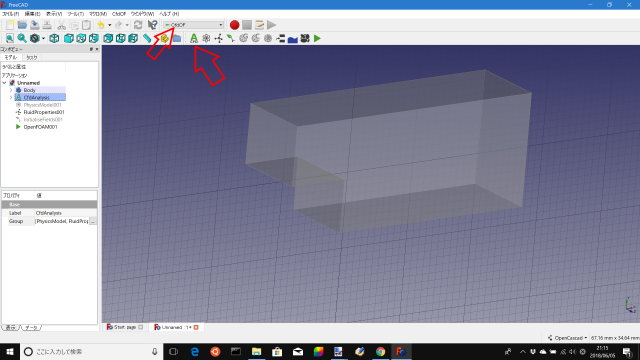Open the draw style icon
640x360 pixels.
35,38
